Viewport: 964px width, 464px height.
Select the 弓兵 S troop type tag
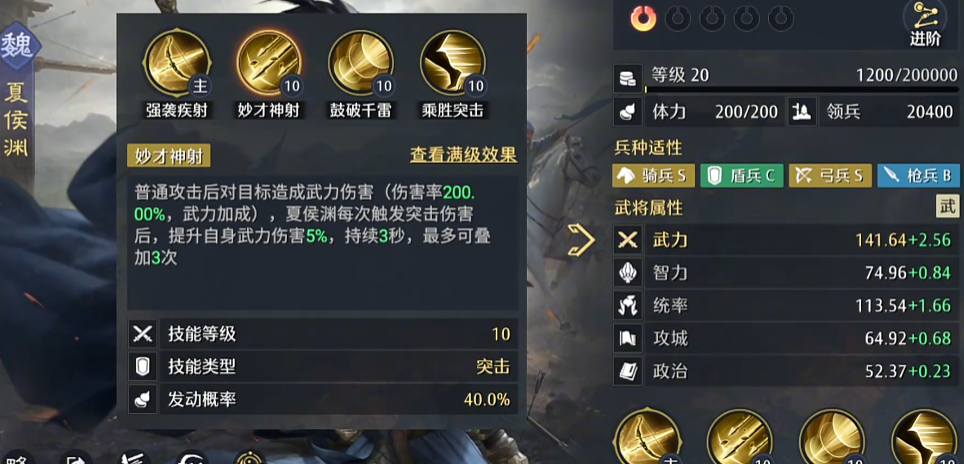click(x=830, y=176)
